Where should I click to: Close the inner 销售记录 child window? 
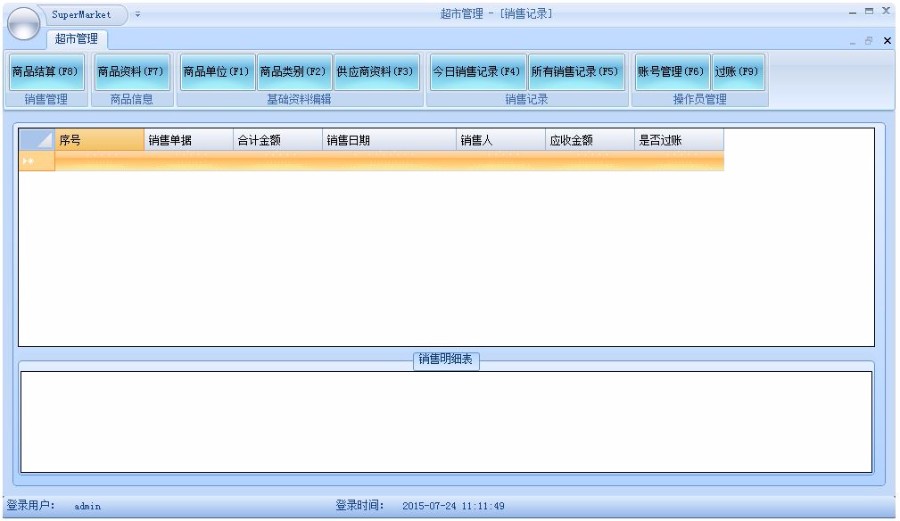pyautogui.click(x=887, y=41)
